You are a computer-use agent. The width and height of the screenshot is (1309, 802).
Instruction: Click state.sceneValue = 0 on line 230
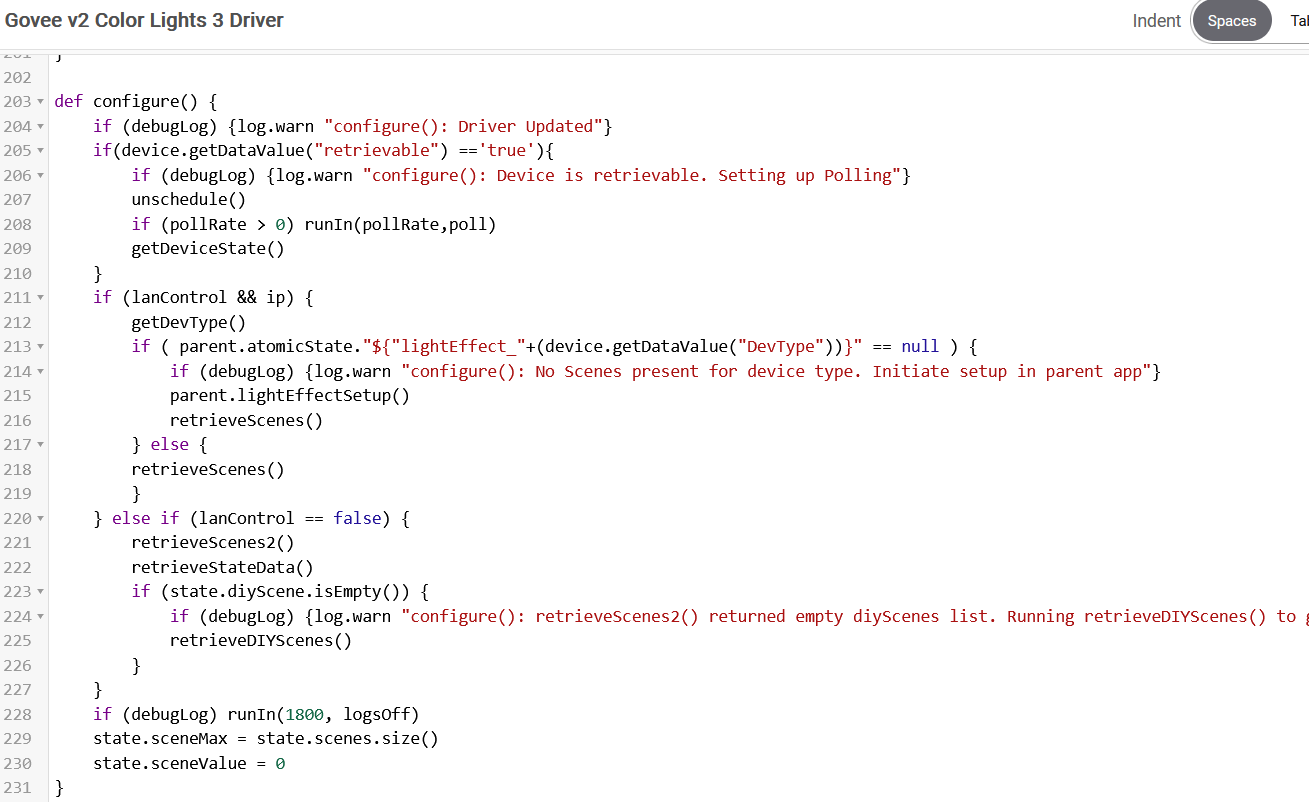[x=189, y=763]
